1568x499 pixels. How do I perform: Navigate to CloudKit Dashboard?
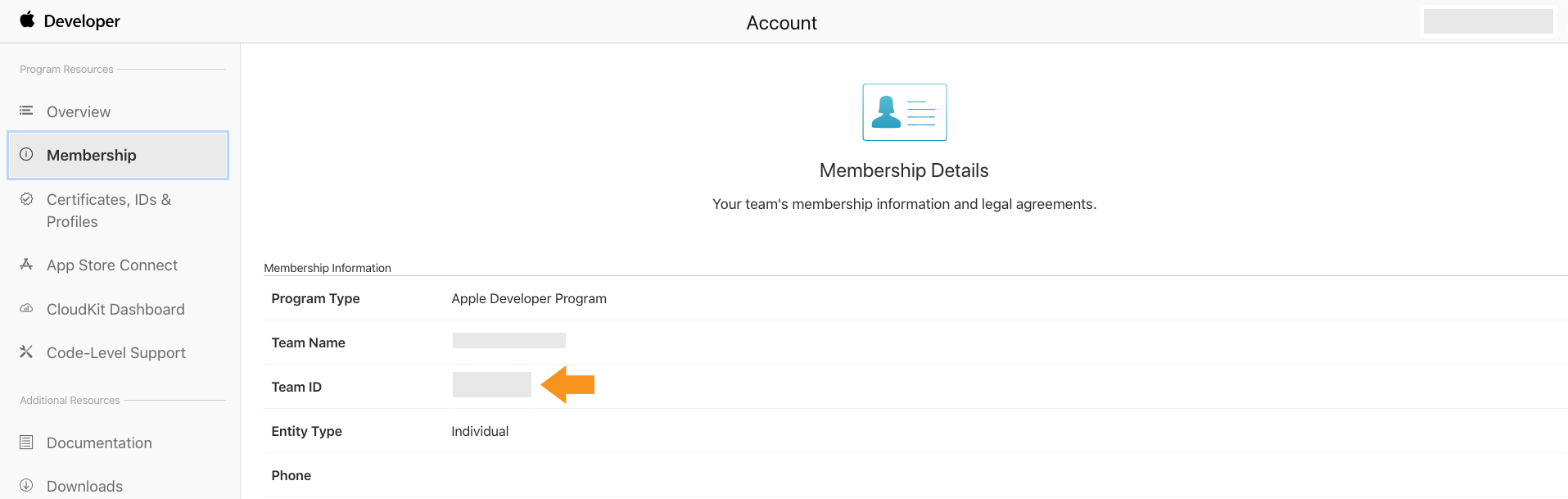[115, 310]
